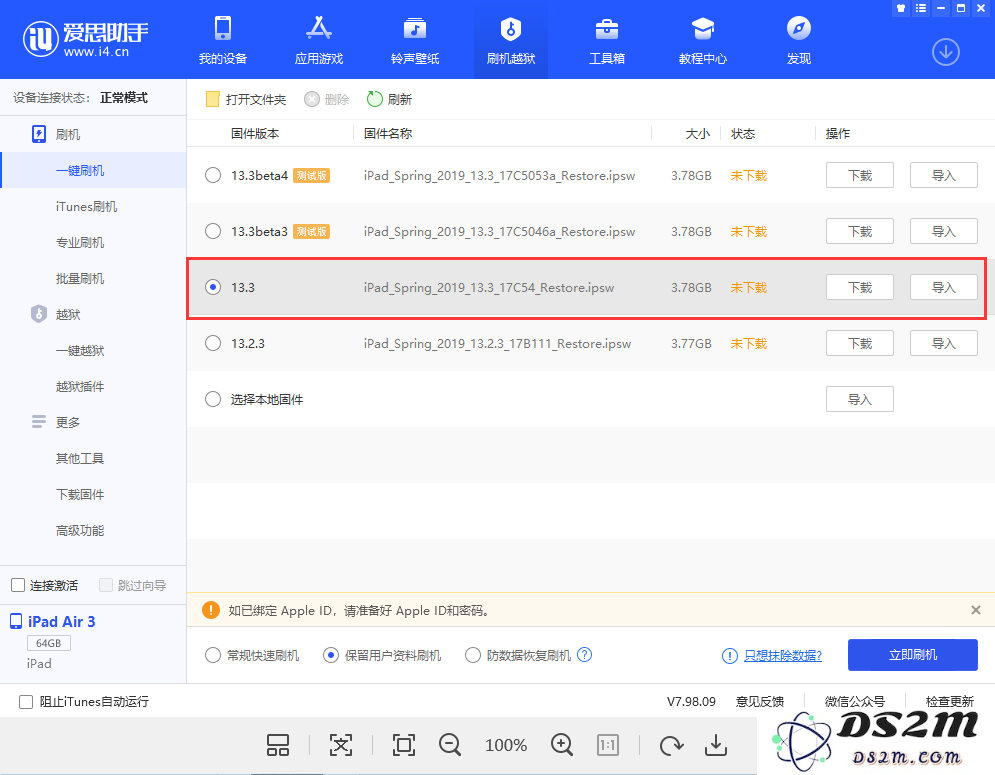Select the 13.3 firmware radio button
995x775 pixels.
[213, 287]
